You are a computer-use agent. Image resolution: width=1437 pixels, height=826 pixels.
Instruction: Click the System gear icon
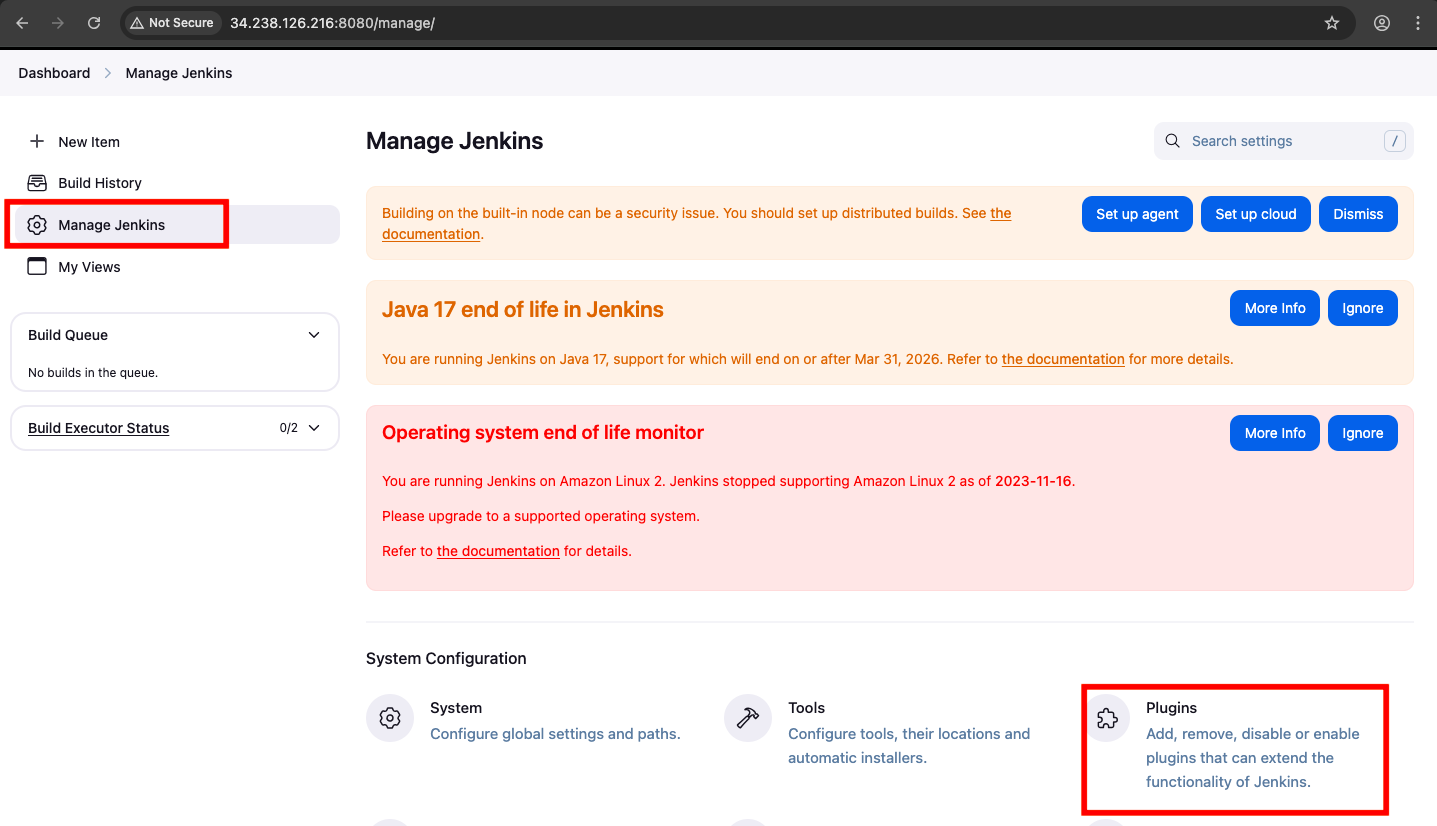(x=390, y=718)
